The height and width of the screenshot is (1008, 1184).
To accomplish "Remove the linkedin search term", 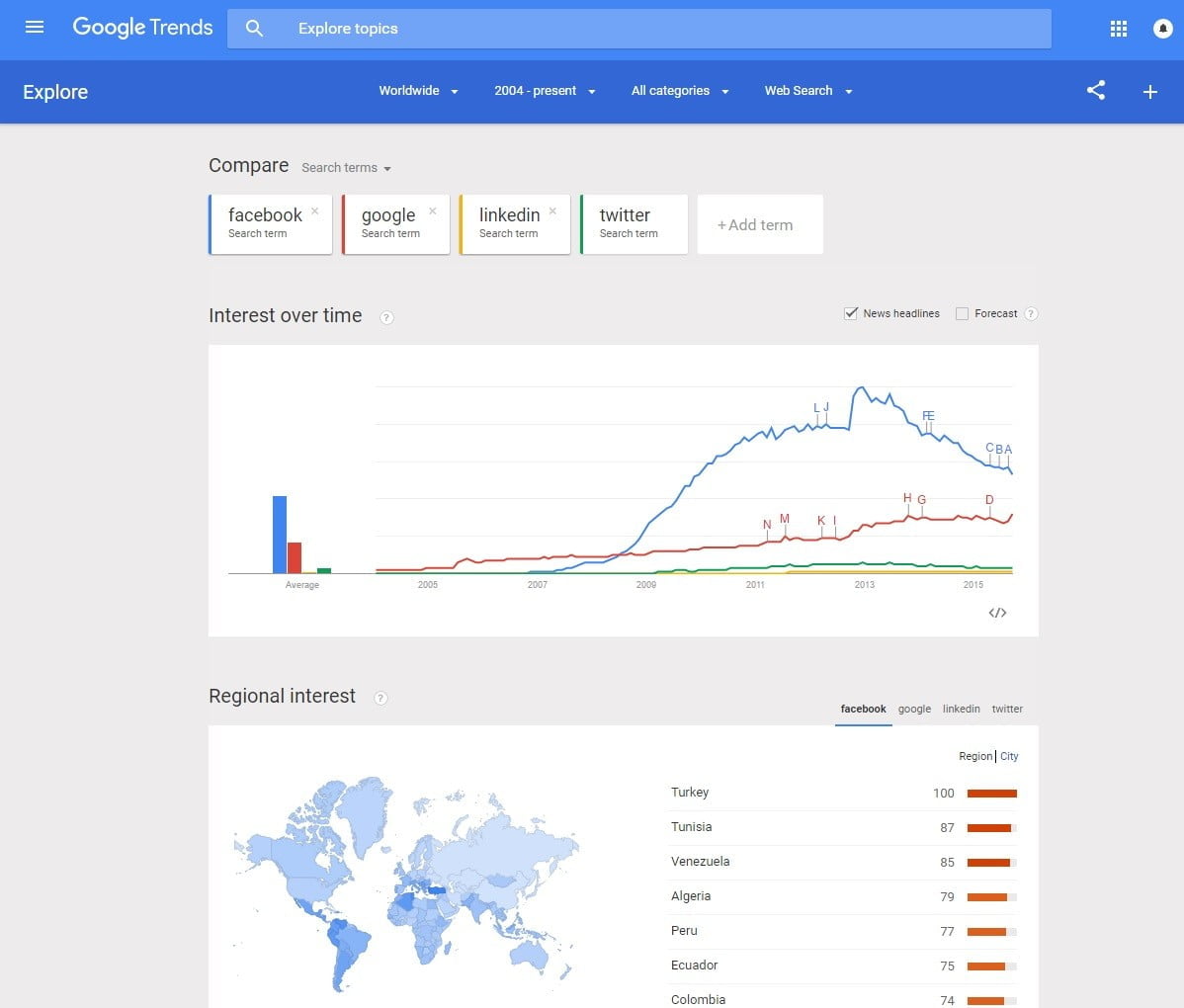I will pyautogui.click(x=552, y=211).
